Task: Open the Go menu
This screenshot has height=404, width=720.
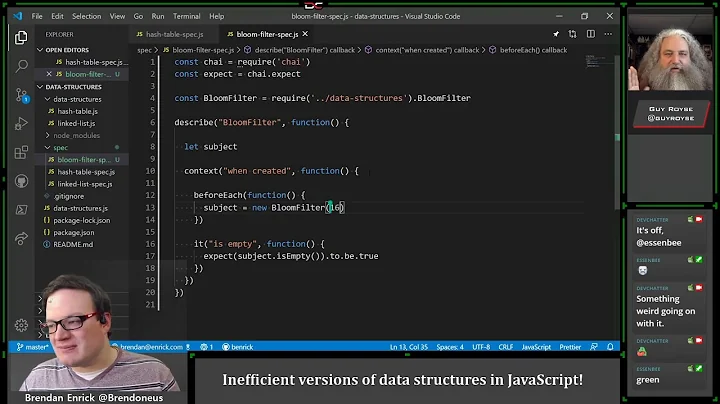Action: click(138, 16)
